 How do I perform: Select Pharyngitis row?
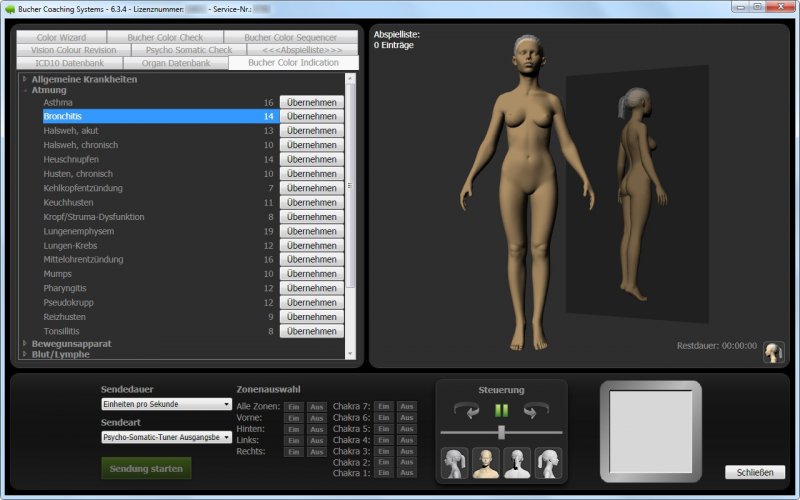point(161,288)
